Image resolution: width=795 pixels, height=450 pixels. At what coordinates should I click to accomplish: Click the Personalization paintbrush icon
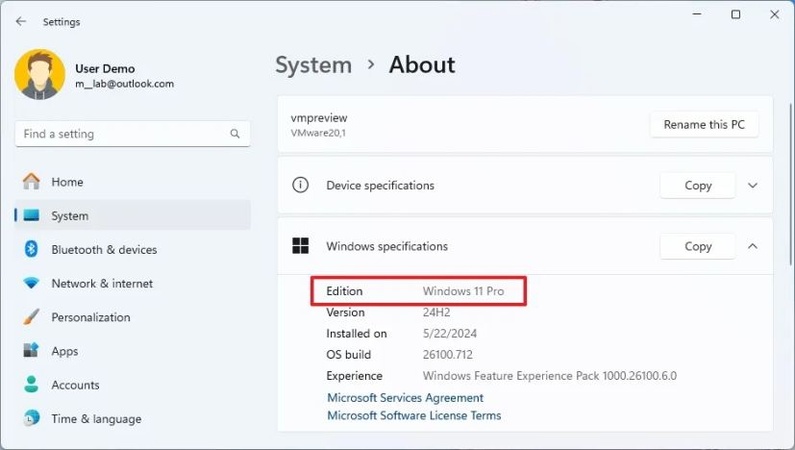[31, 317]
